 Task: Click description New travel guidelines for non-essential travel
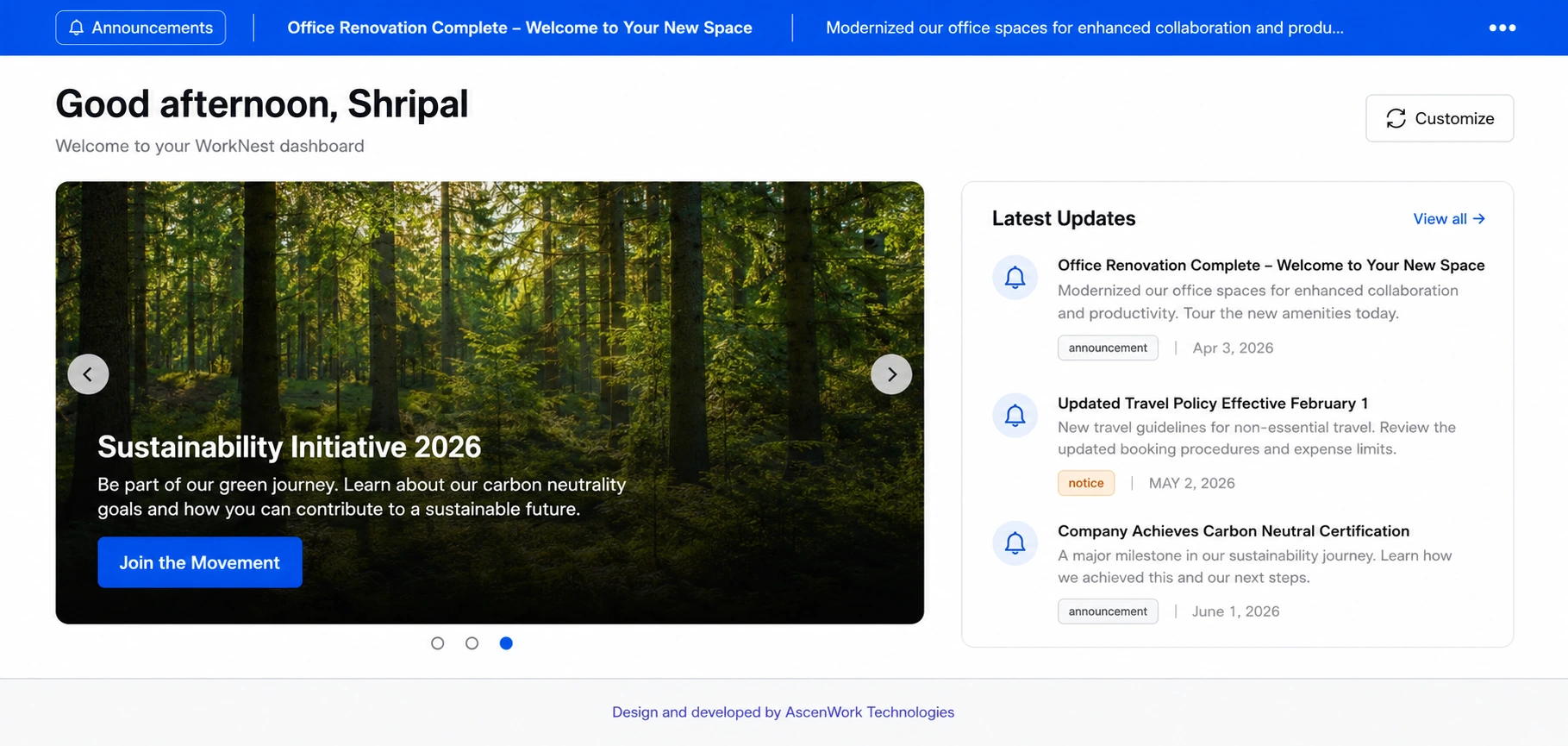point(1257,438)
